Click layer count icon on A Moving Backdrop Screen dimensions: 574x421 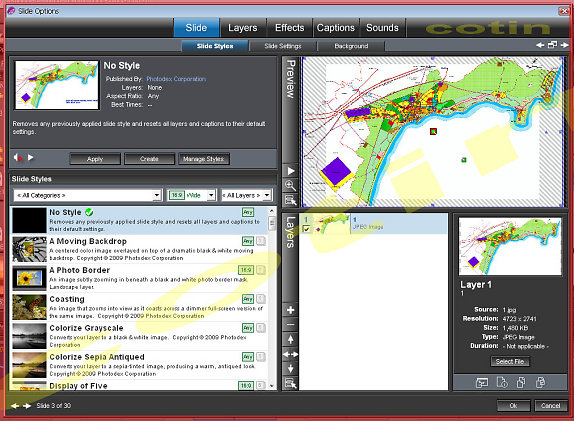point(261,241)
